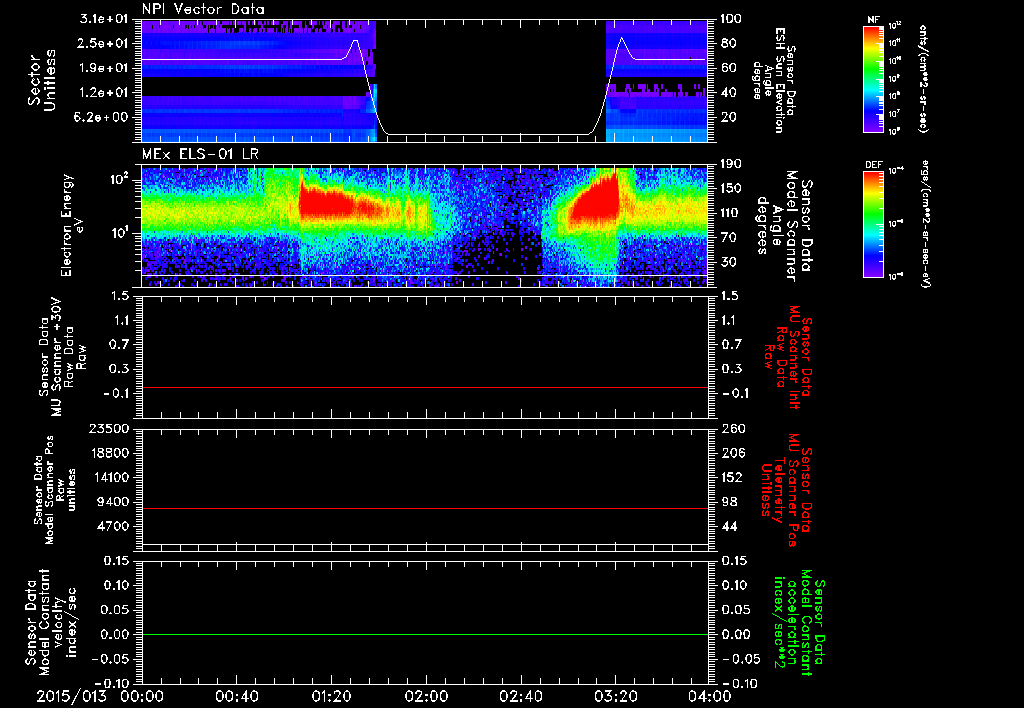Click the 1.9e+01 sector tick value
The image size is (1024, 708).
pyautogui.click(x=106, y=68)
